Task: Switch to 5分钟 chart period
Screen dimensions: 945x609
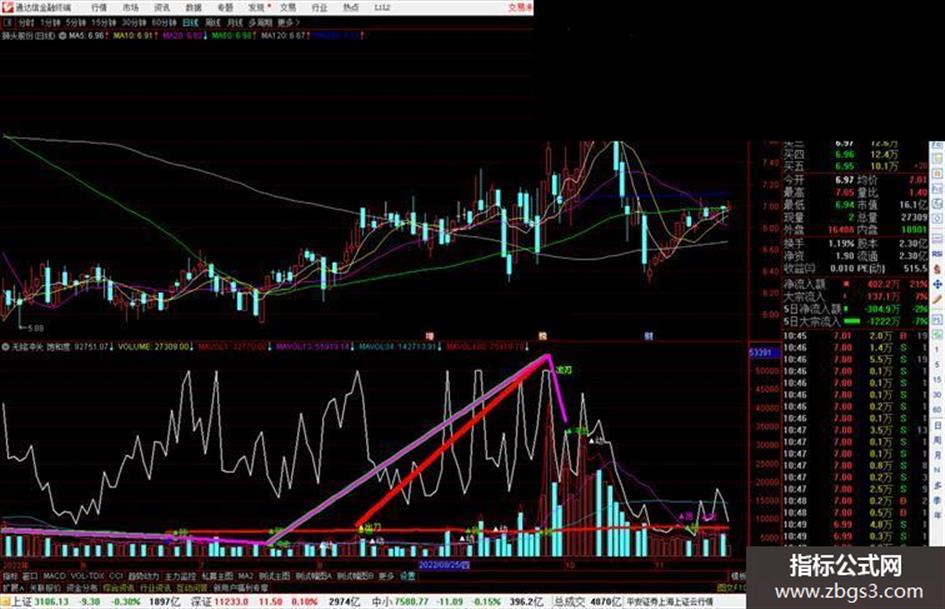Action: (x=75, y=22)
